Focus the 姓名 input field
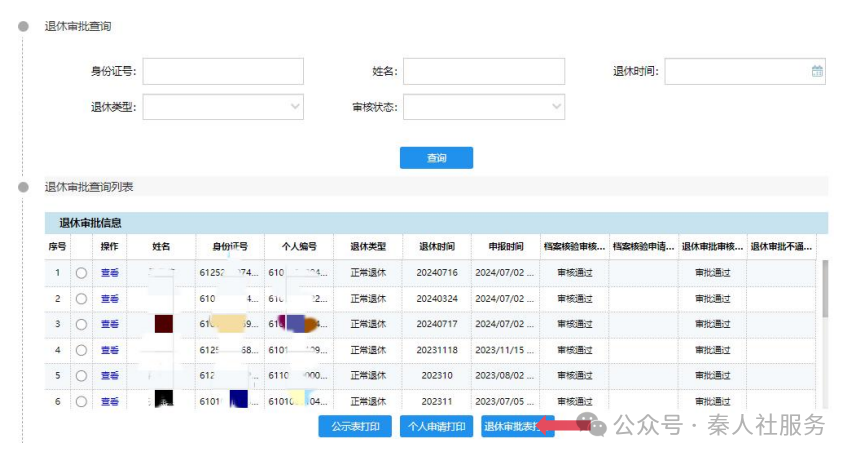Image resolution: width=853 pixels, height=459 pixels. [x=484, y=71]
